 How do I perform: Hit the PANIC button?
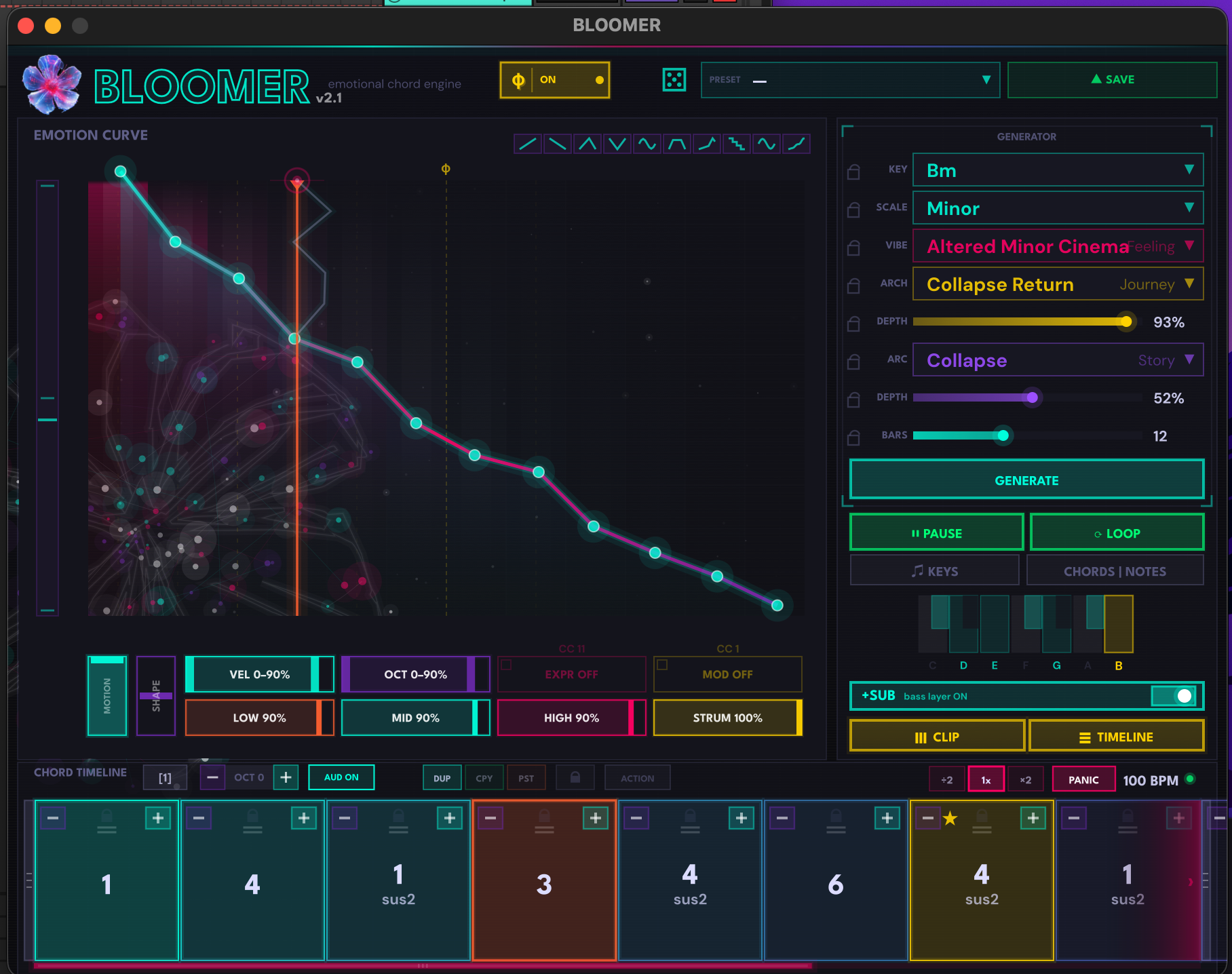(1083, 780)
